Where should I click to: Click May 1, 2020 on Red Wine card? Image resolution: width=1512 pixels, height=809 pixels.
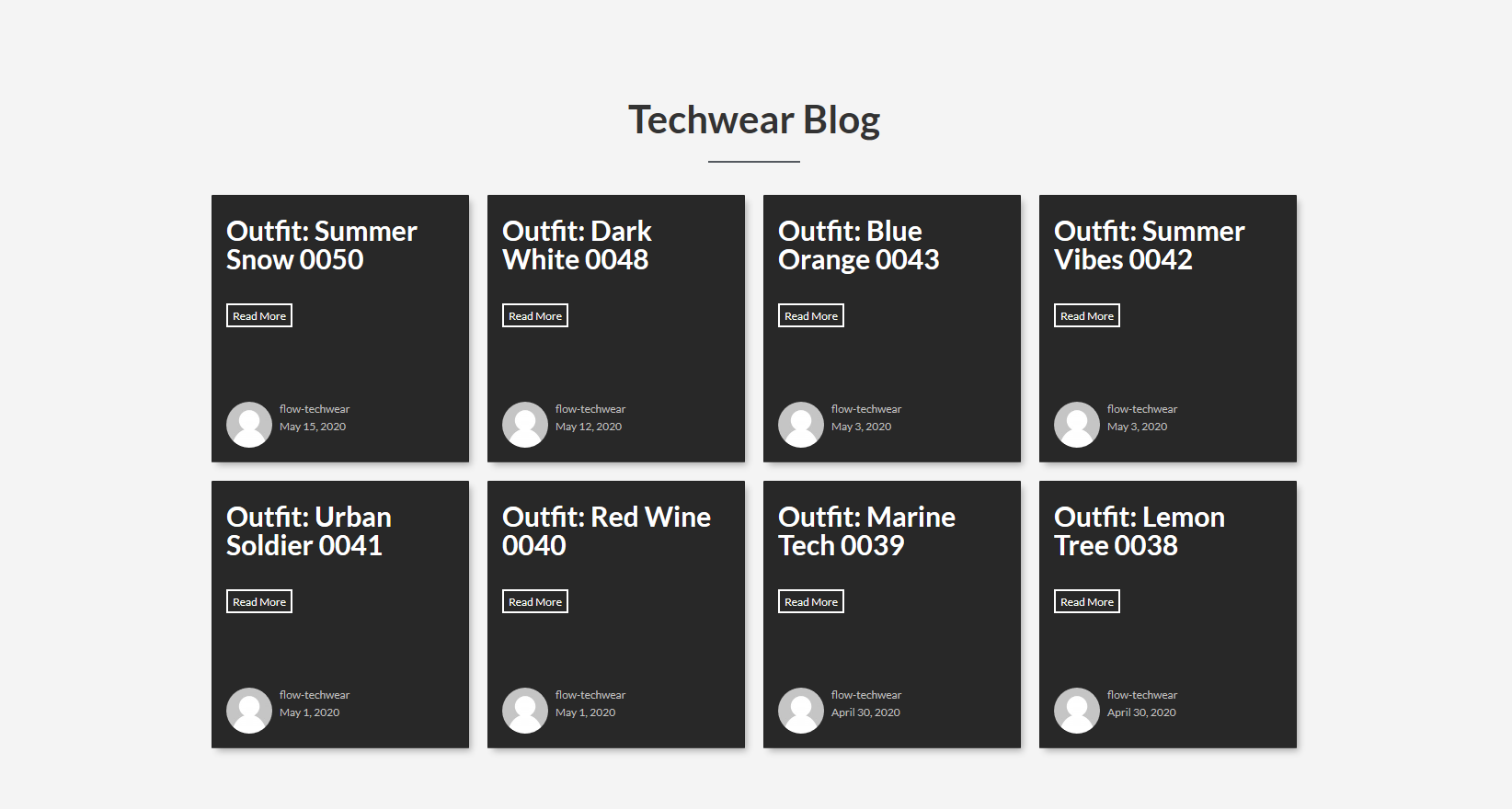click(x=586, y=712)
